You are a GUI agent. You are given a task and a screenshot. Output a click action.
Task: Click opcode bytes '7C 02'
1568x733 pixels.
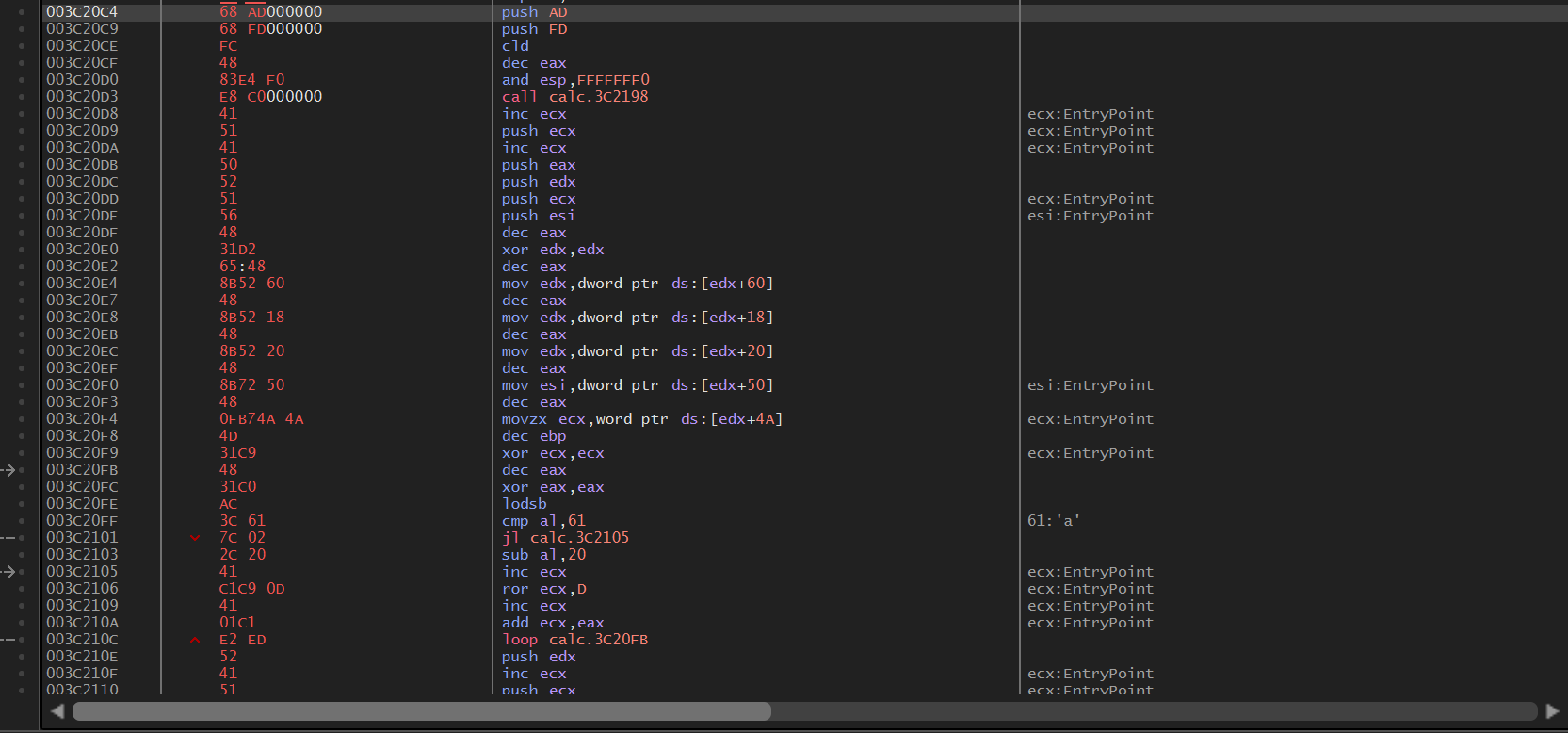(242, 538)
